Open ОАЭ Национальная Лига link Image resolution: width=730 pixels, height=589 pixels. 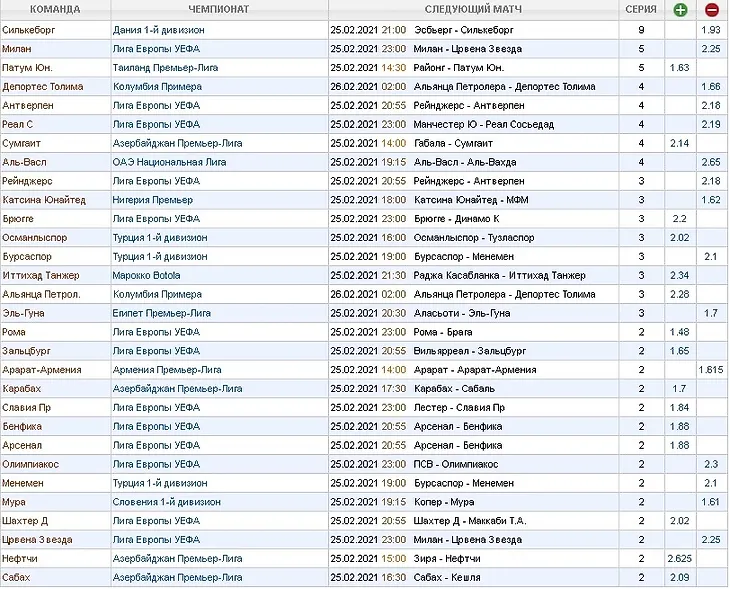click(x=169, y=162)
